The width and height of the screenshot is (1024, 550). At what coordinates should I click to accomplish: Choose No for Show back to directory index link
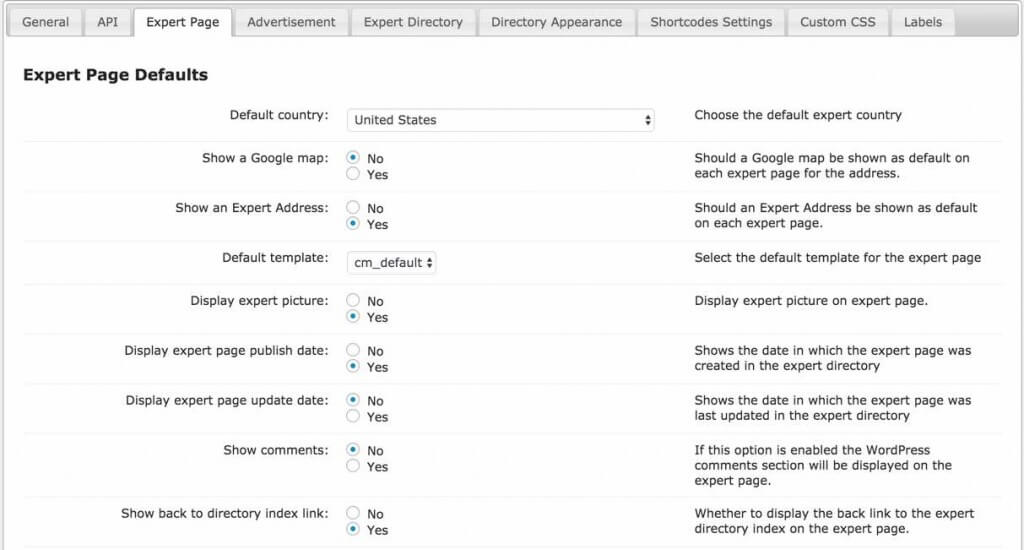pyautogui.click(x=353, y=513)
